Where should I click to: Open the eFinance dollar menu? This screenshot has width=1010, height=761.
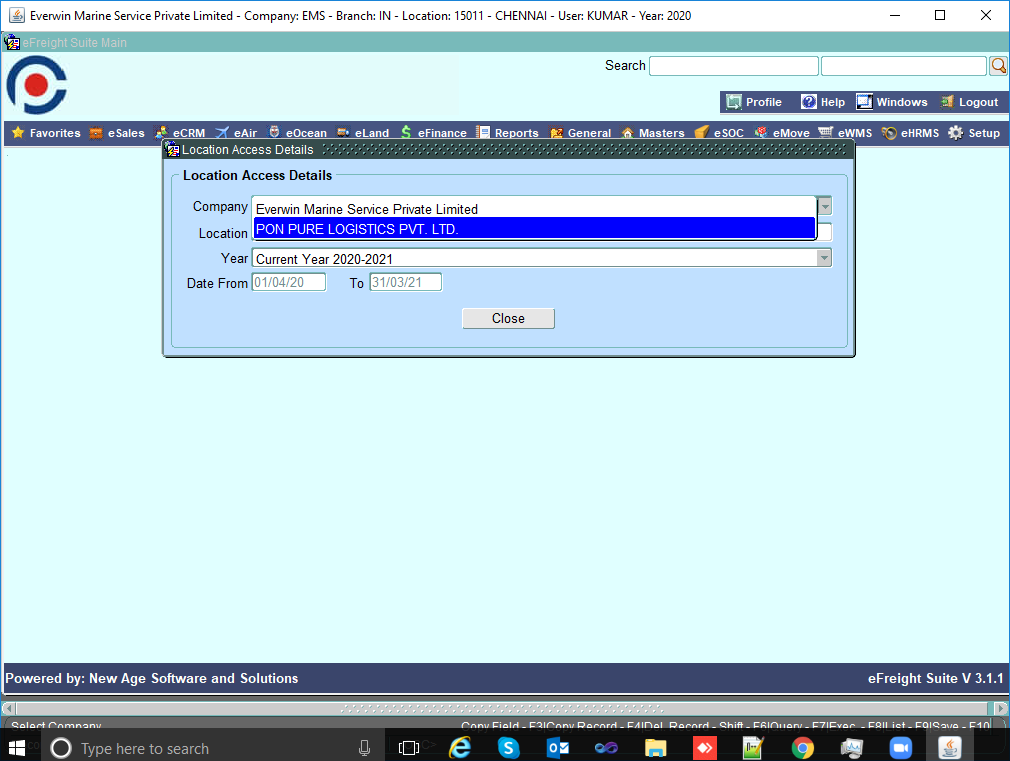(x=433, y=133)
